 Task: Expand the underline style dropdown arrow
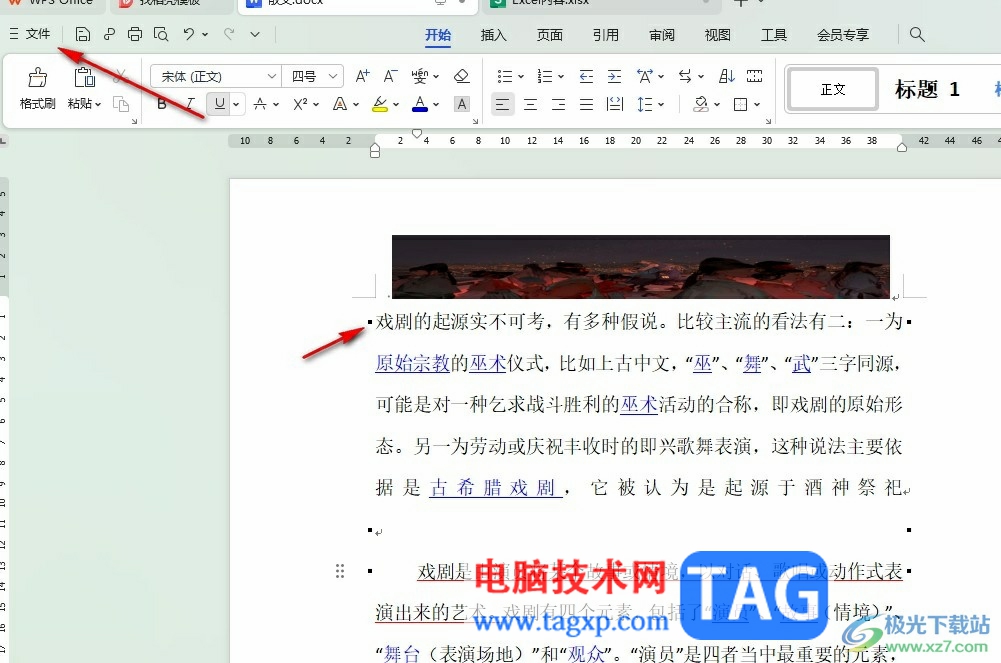[236, 104]
